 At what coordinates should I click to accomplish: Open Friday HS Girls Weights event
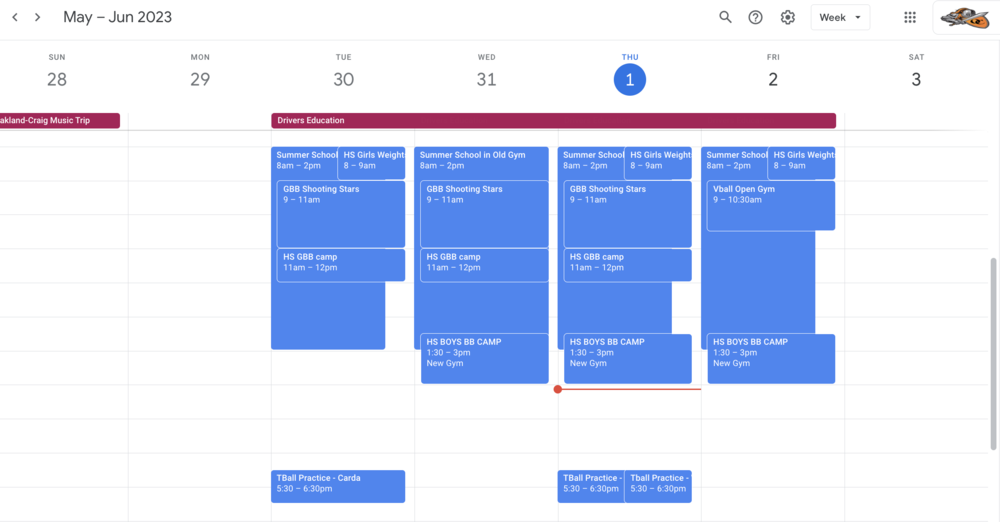coord(802,163)
